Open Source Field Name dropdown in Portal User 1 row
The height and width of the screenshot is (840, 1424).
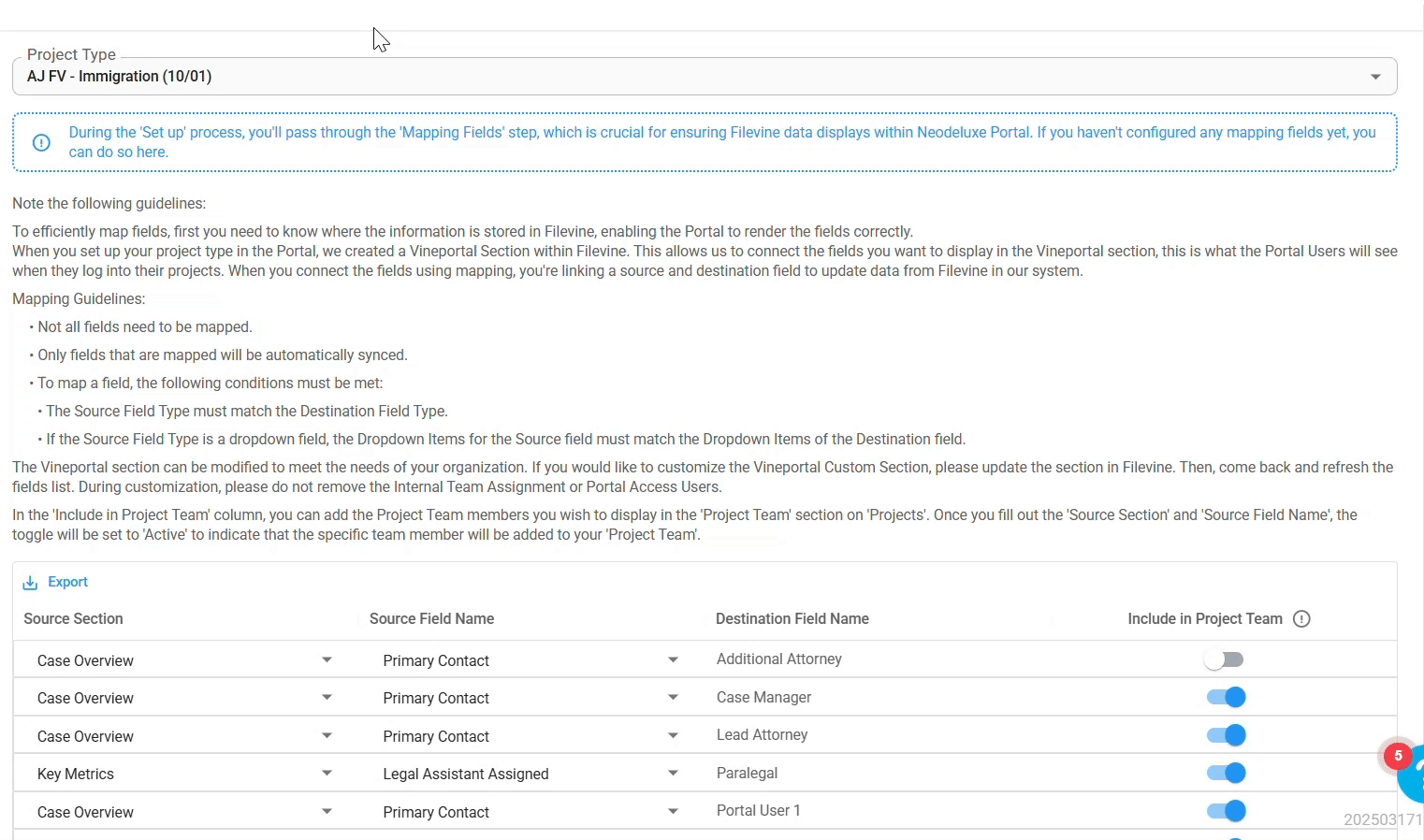pos(530,812)
